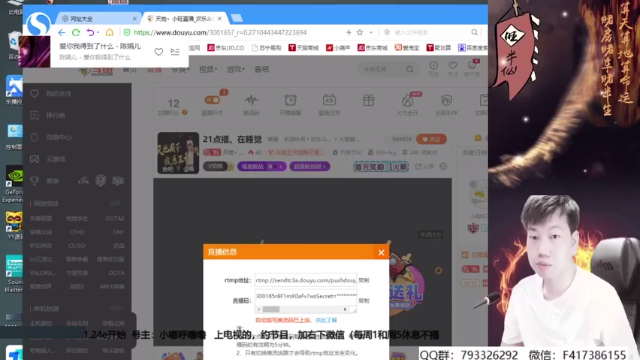Click the Sogou browser logo
Viewport: 640px width, 360px height.
[x=38, y=24]
